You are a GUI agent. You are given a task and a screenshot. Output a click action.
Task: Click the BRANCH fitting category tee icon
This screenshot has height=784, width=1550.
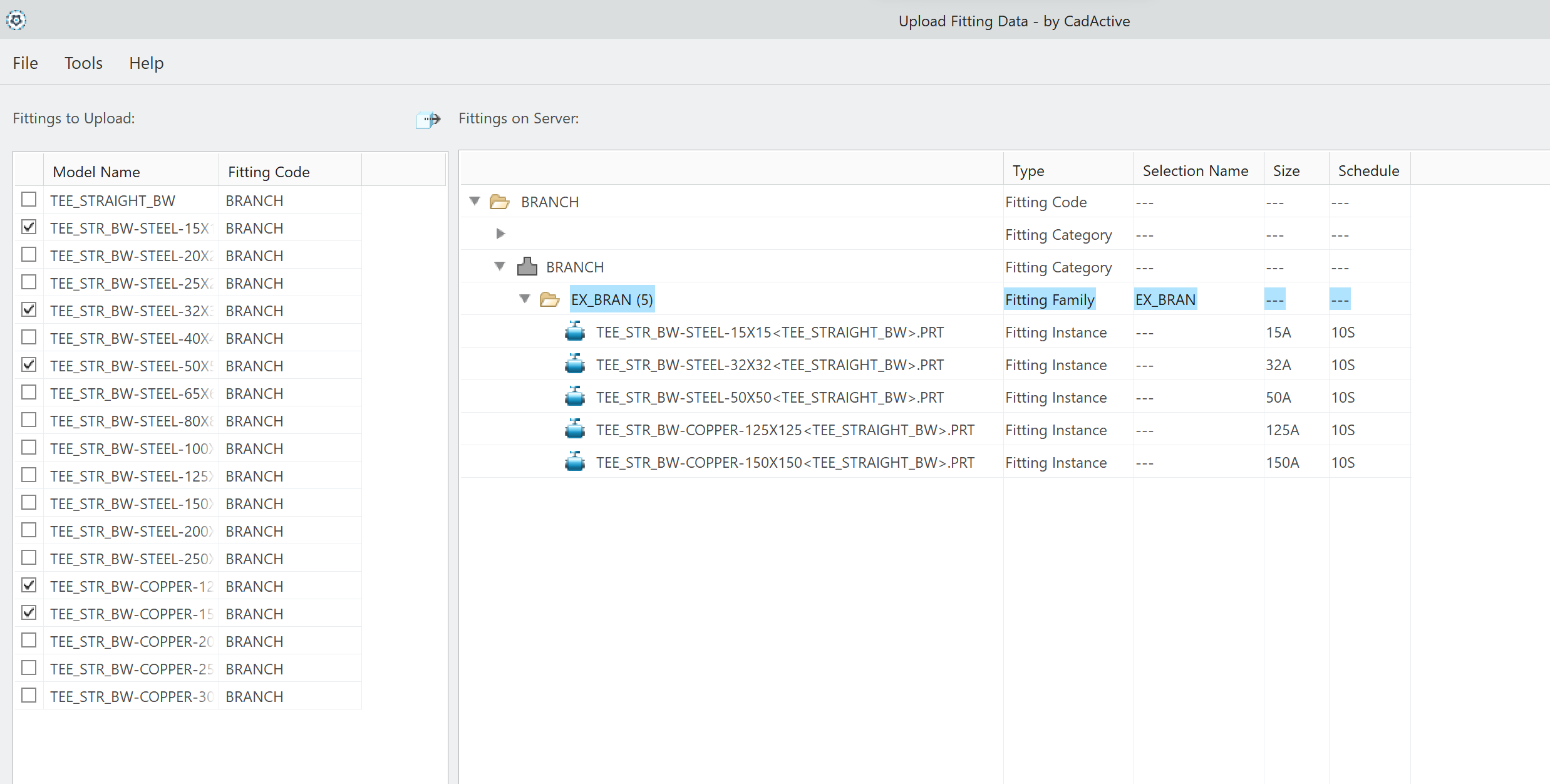coord(527,267)
